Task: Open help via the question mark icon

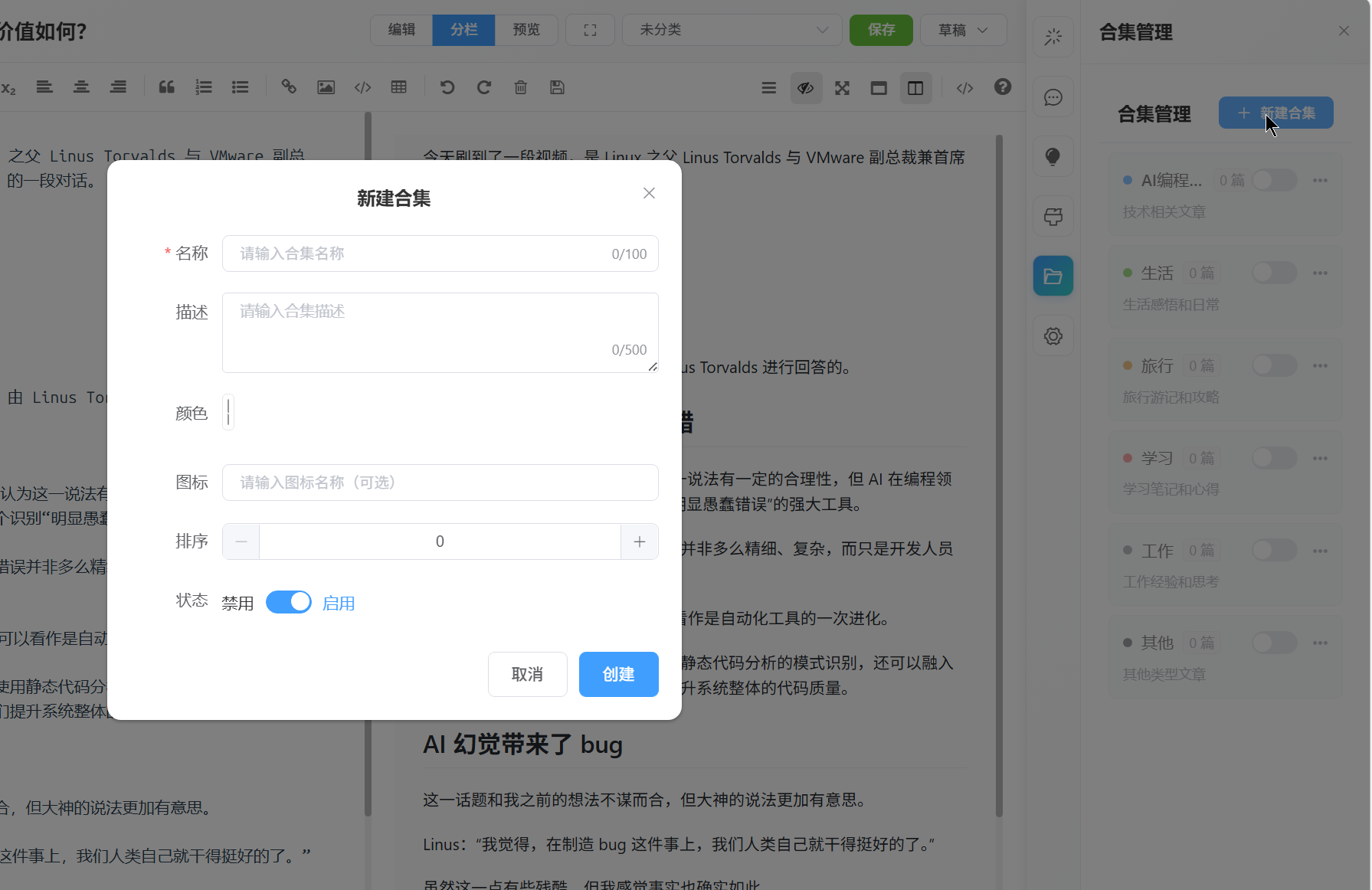Action: (x=1003, y=87)
